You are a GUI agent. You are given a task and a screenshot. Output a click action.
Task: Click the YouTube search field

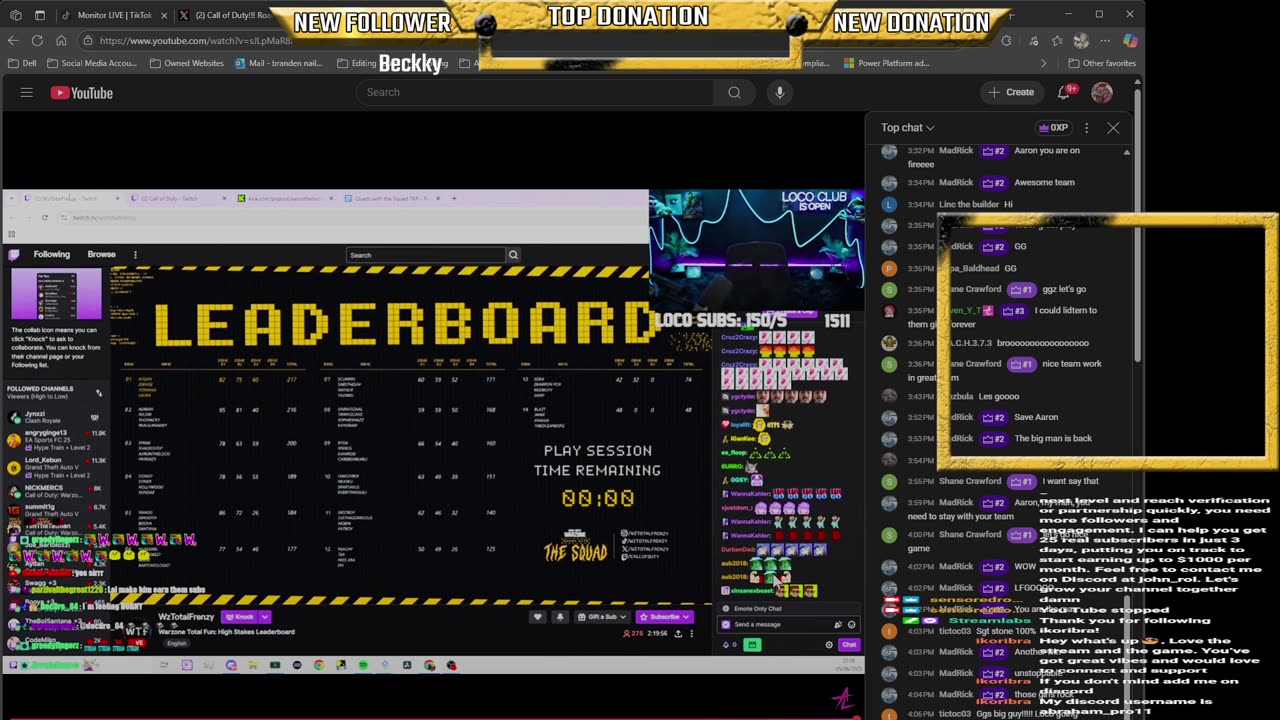[535, 92]
